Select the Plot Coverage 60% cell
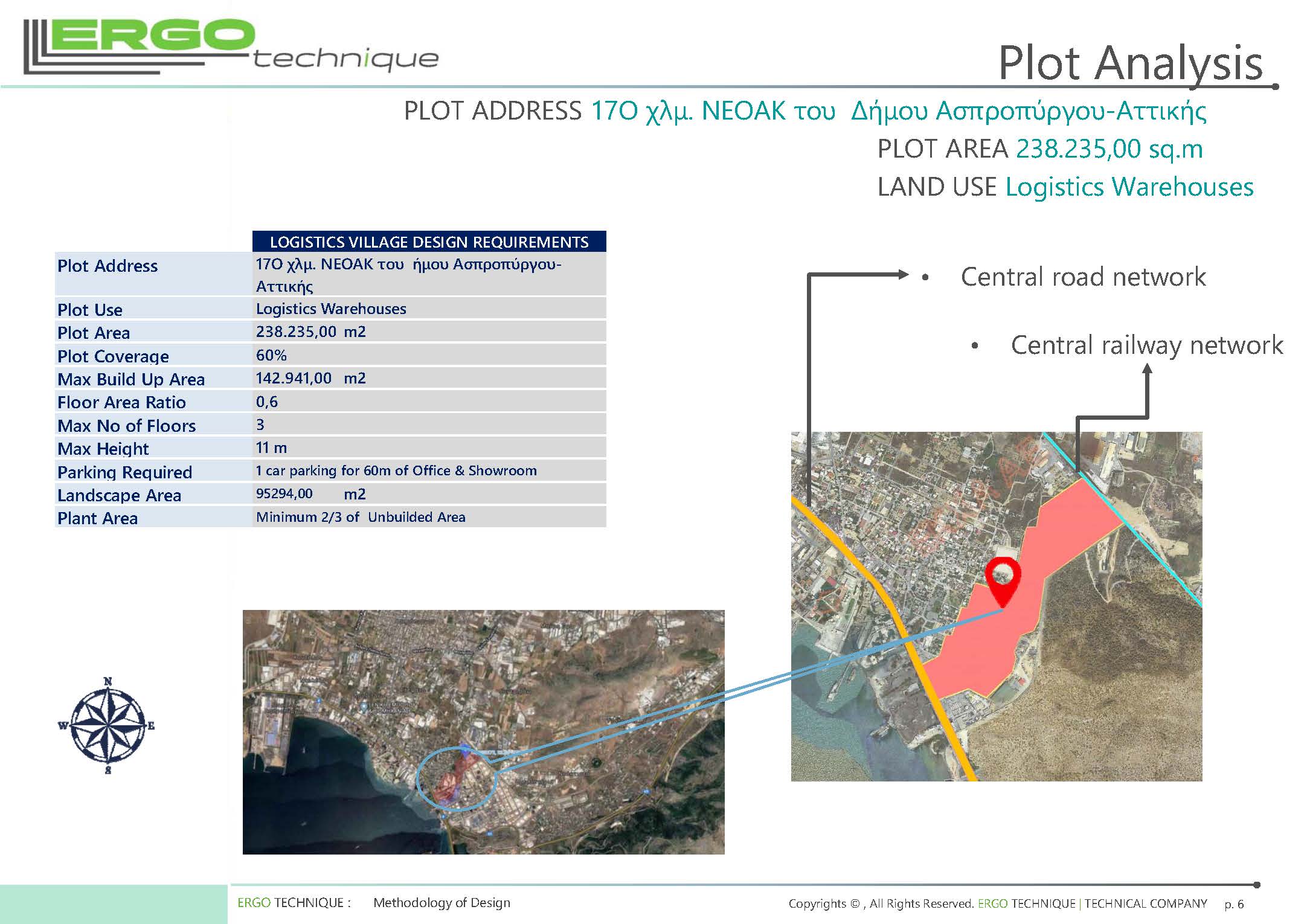 (x=271, y=355)
